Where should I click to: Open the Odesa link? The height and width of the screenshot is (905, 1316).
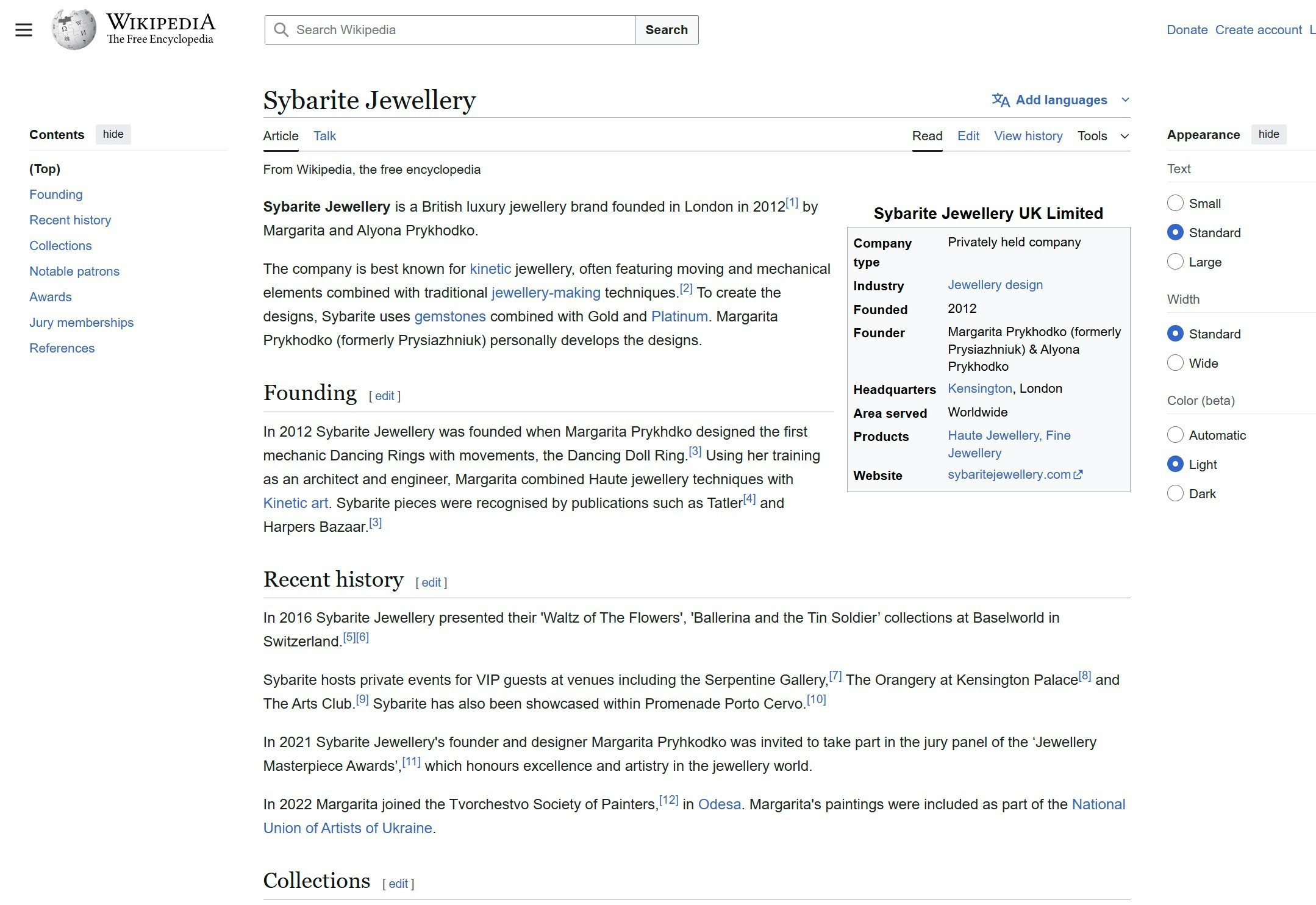[720, 804]
